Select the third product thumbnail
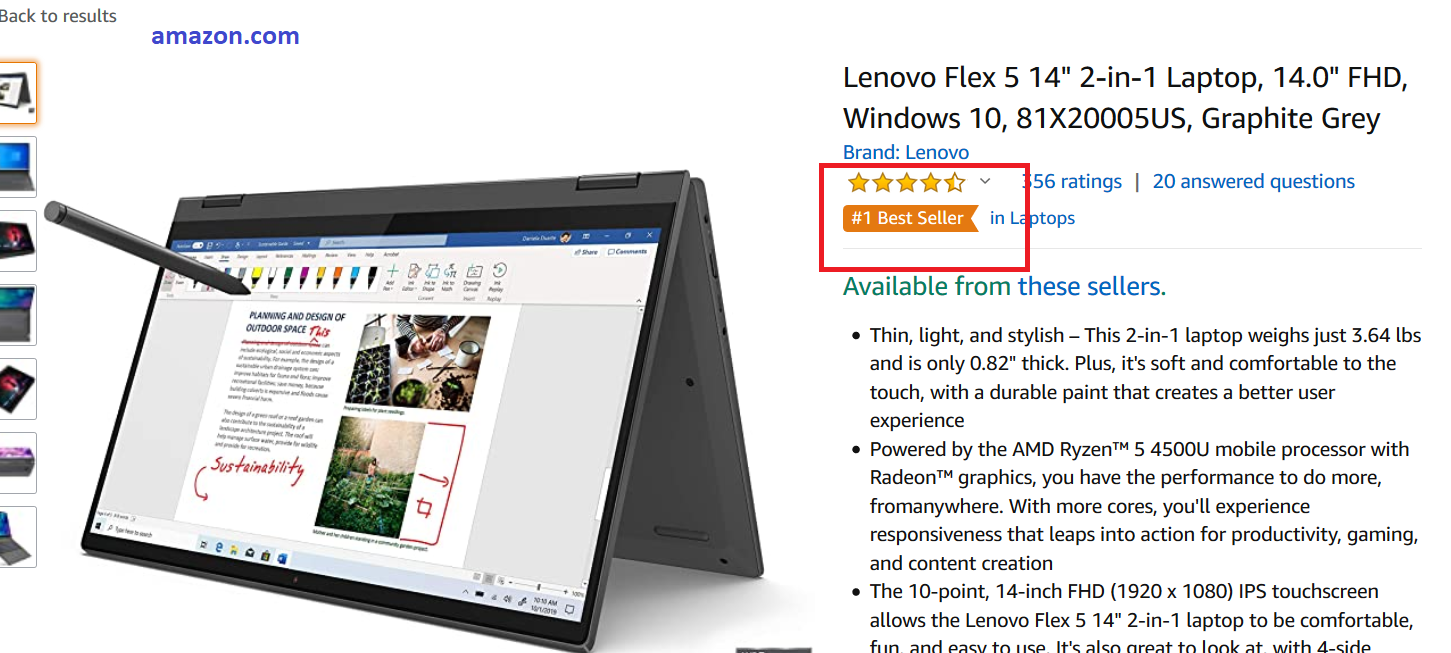The height and width of the screenshot is (653, 1451). pos(17,241)
